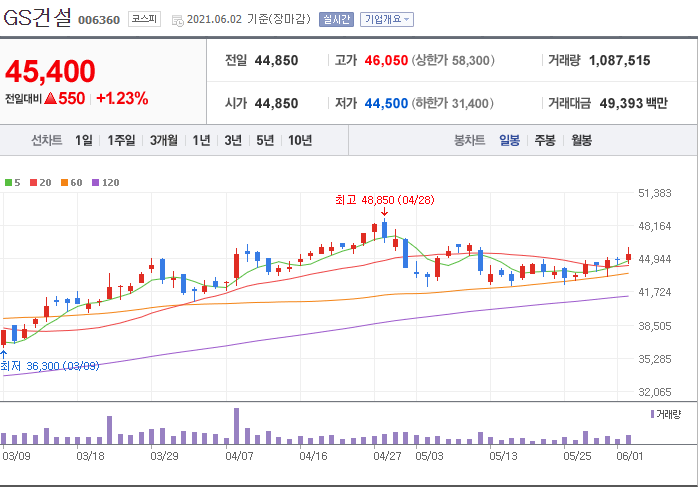Click the green 5-day moving average swatch

click(x=8, y=183)
